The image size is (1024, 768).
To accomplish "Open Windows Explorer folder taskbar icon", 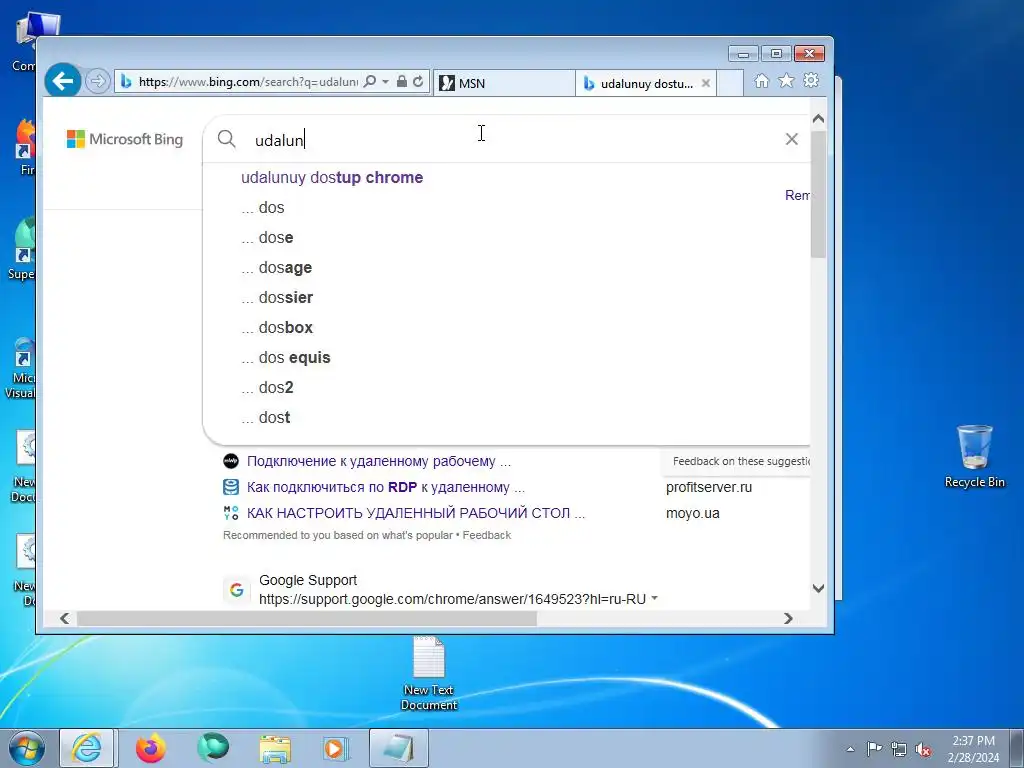I will [275, 748].
